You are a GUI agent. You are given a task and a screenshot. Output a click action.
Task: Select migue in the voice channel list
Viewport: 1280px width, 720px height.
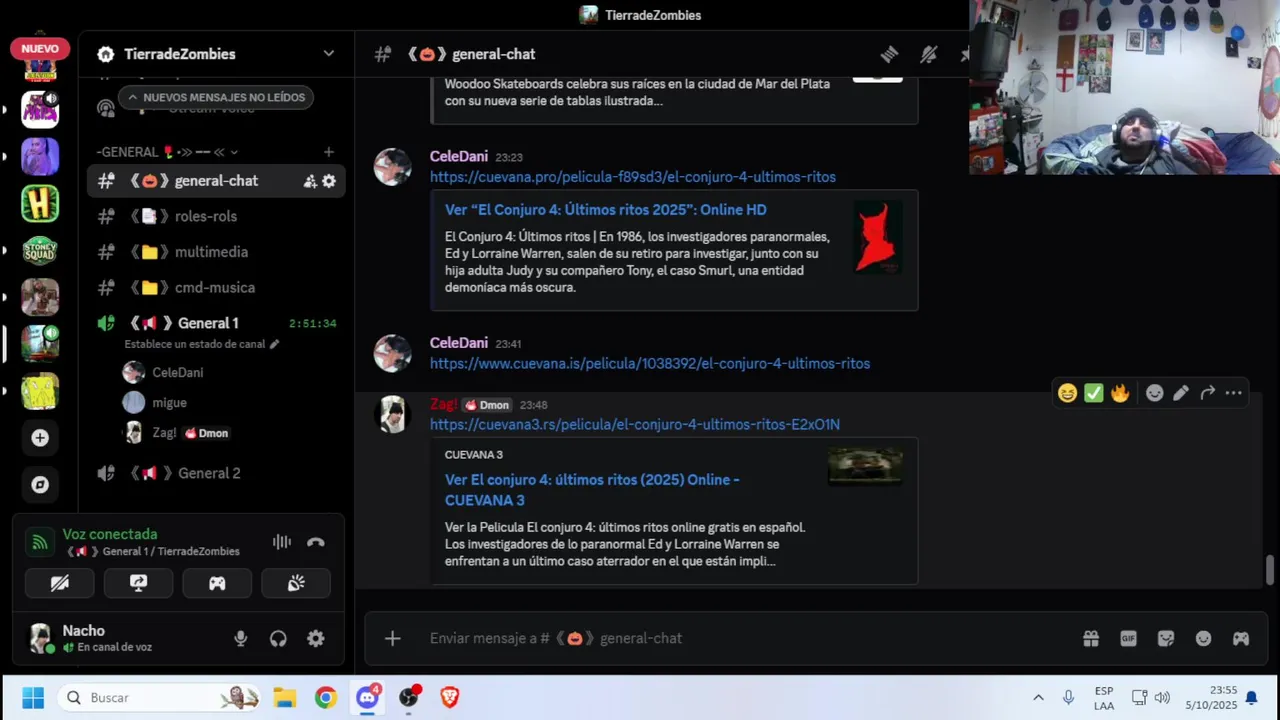click(x=169, y=402)
